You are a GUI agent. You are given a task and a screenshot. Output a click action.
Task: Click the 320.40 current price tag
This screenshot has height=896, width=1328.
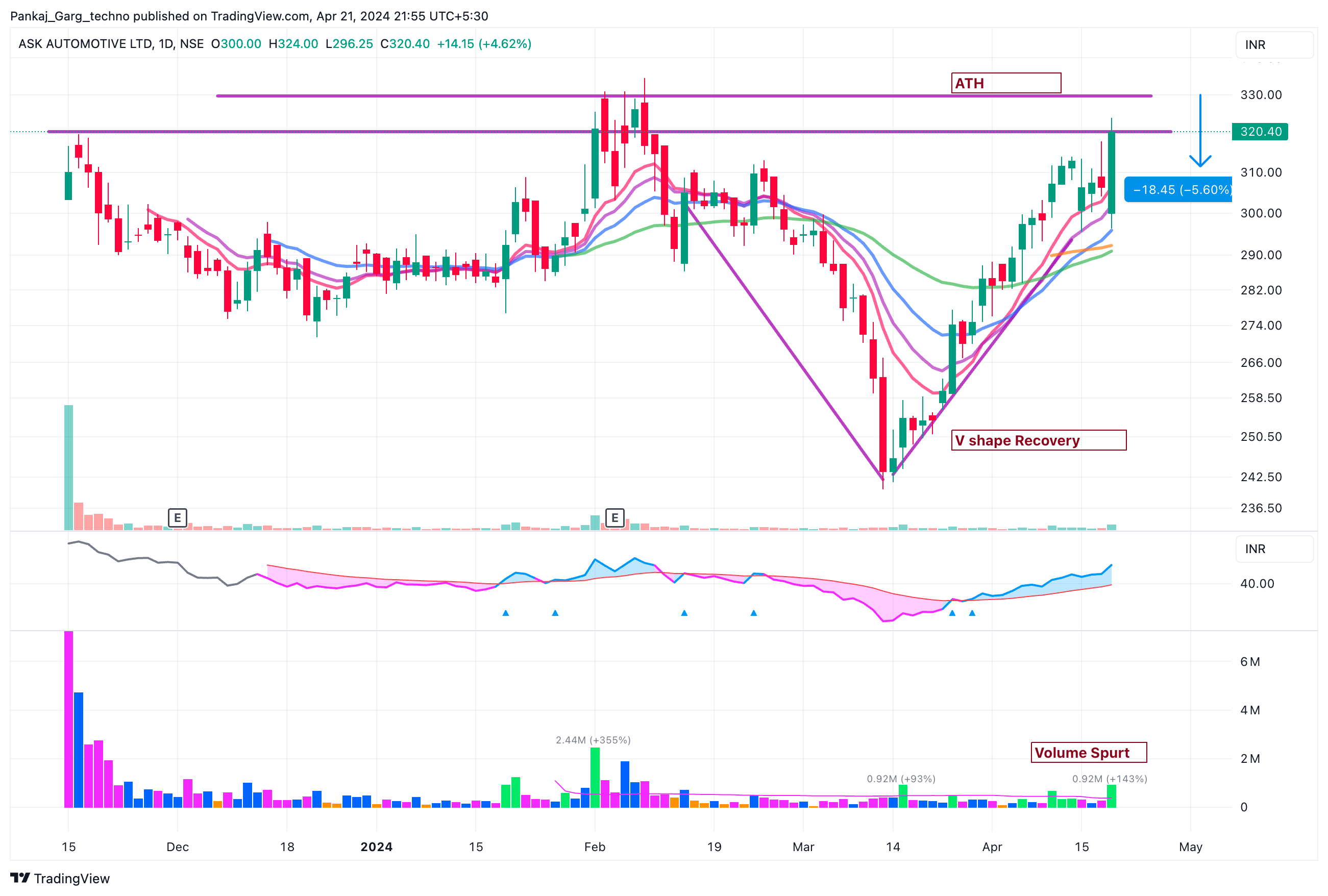pos(1260,132)
